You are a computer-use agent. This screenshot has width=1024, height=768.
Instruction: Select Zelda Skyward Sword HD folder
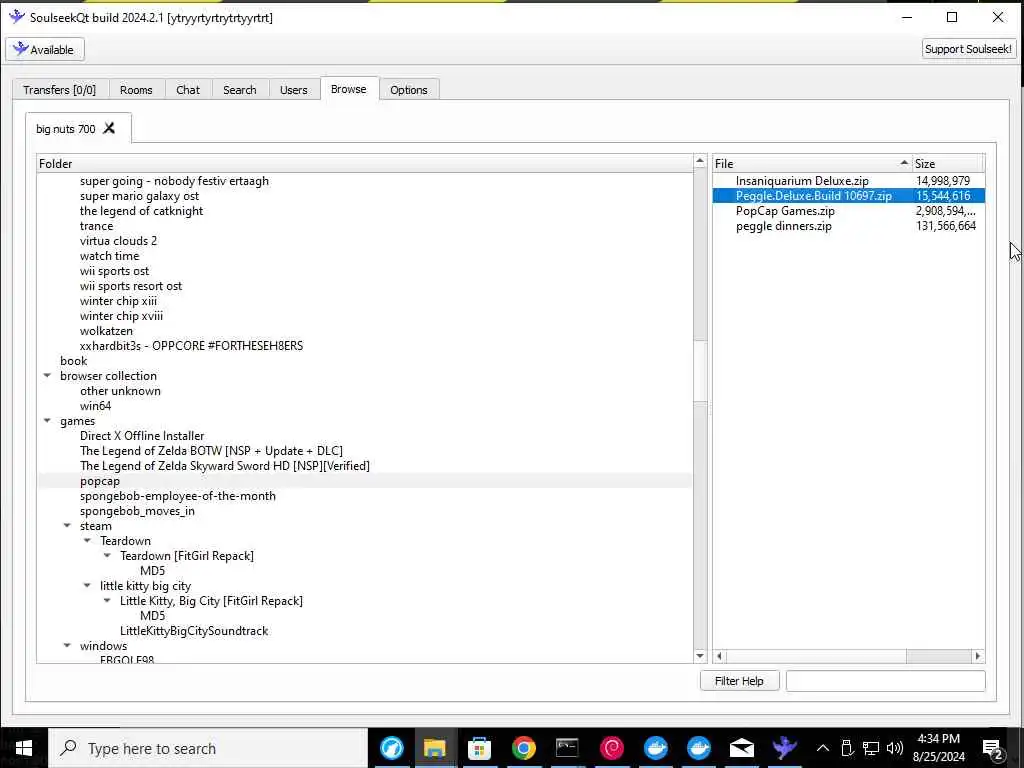tap(225, 466)
